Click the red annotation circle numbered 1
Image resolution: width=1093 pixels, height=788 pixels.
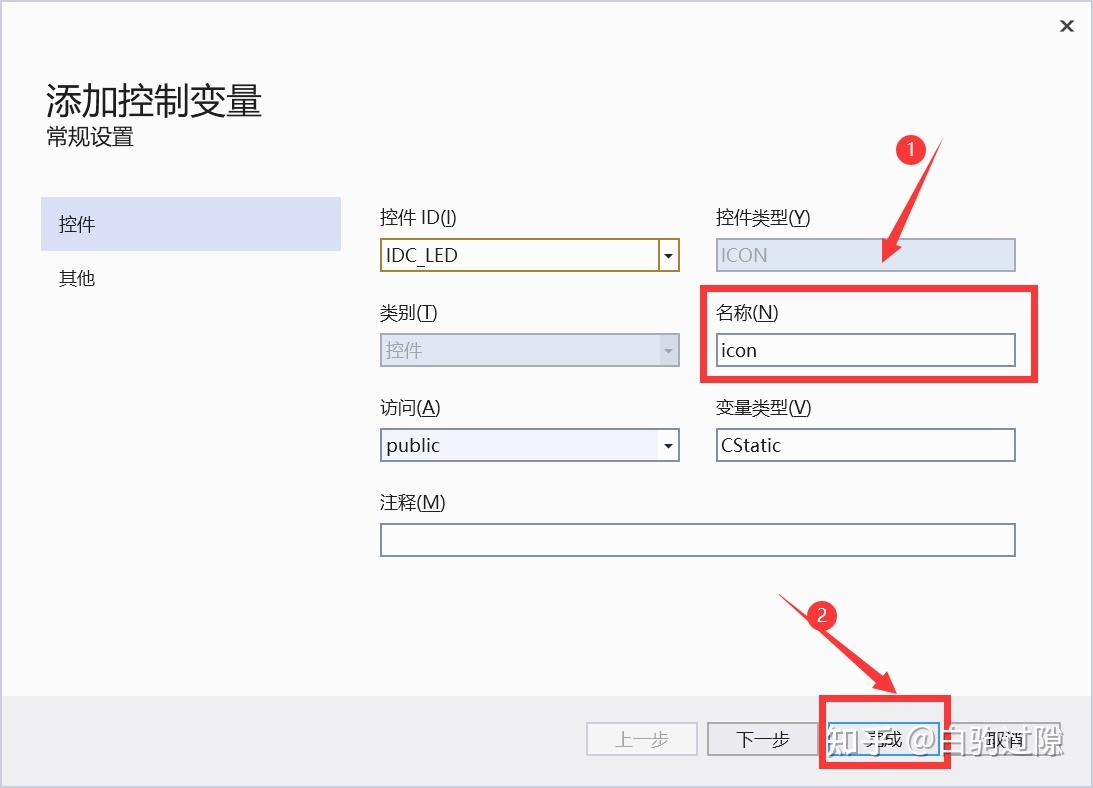point(911,150)
